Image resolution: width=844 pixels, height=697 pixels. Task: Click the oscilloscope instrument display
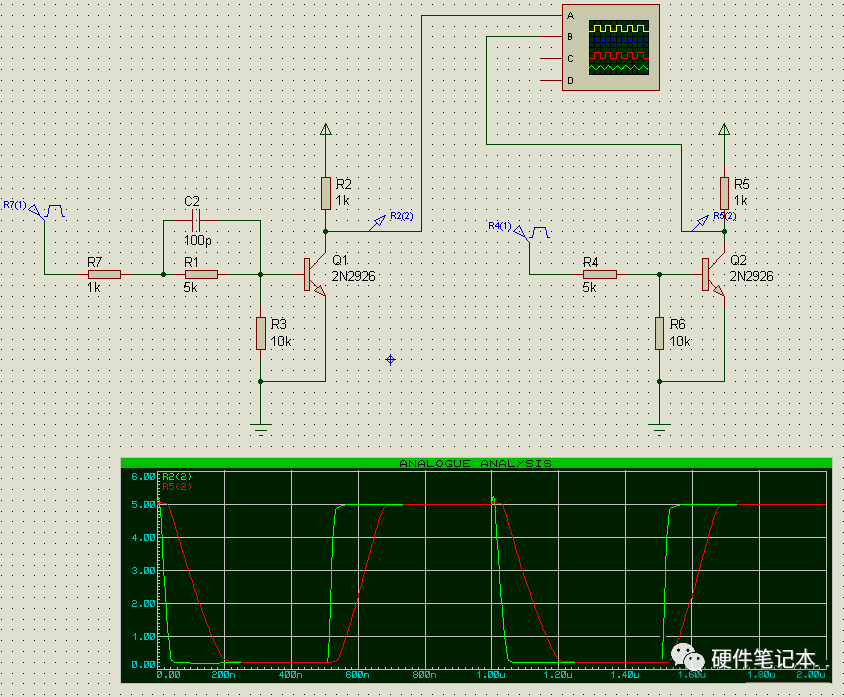tap(617, 48)
